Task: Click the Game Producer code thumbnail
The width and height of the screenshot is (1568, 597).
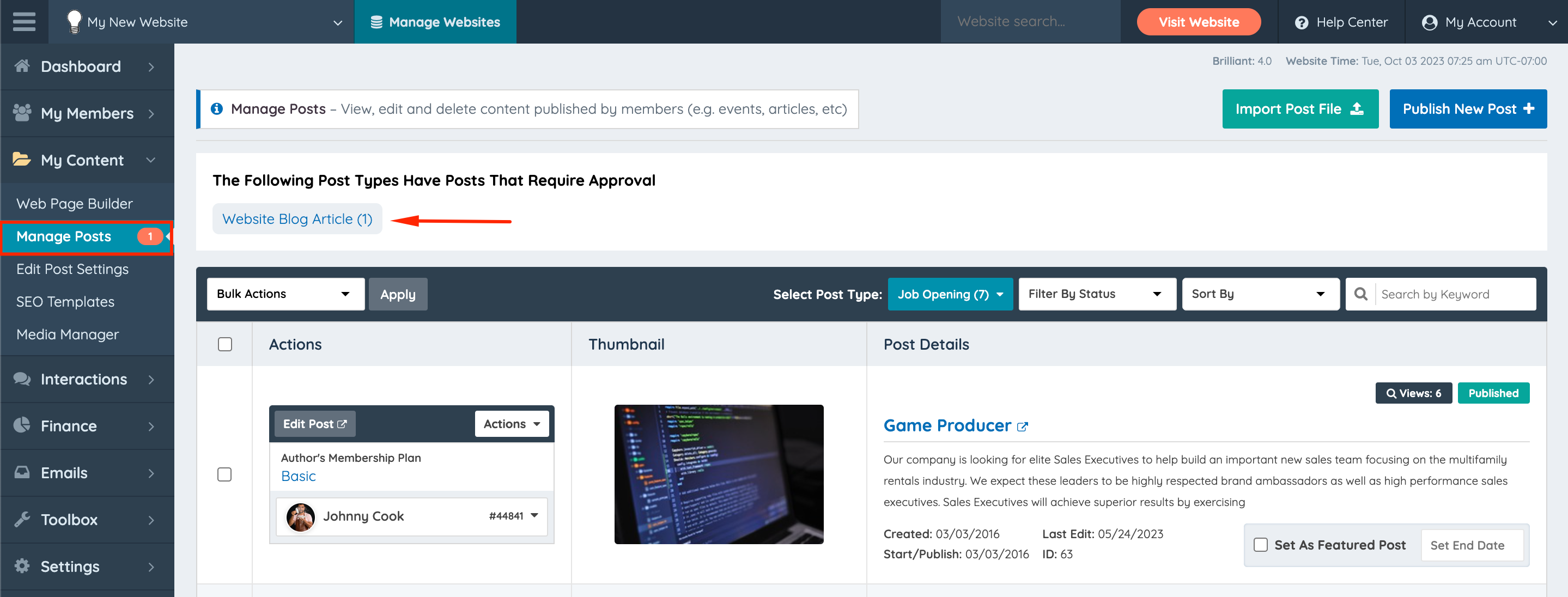Action: tap(719, 474)
